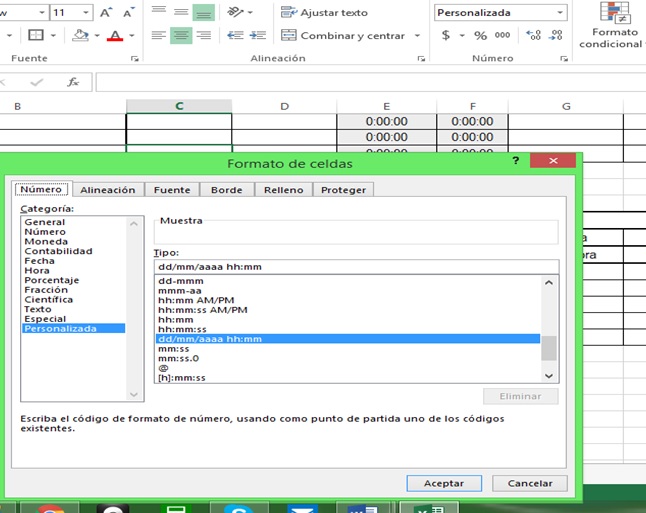This screenshot has height=513, width=646.
Task: Open Word from the taskbar
Action: click(362, 507)
